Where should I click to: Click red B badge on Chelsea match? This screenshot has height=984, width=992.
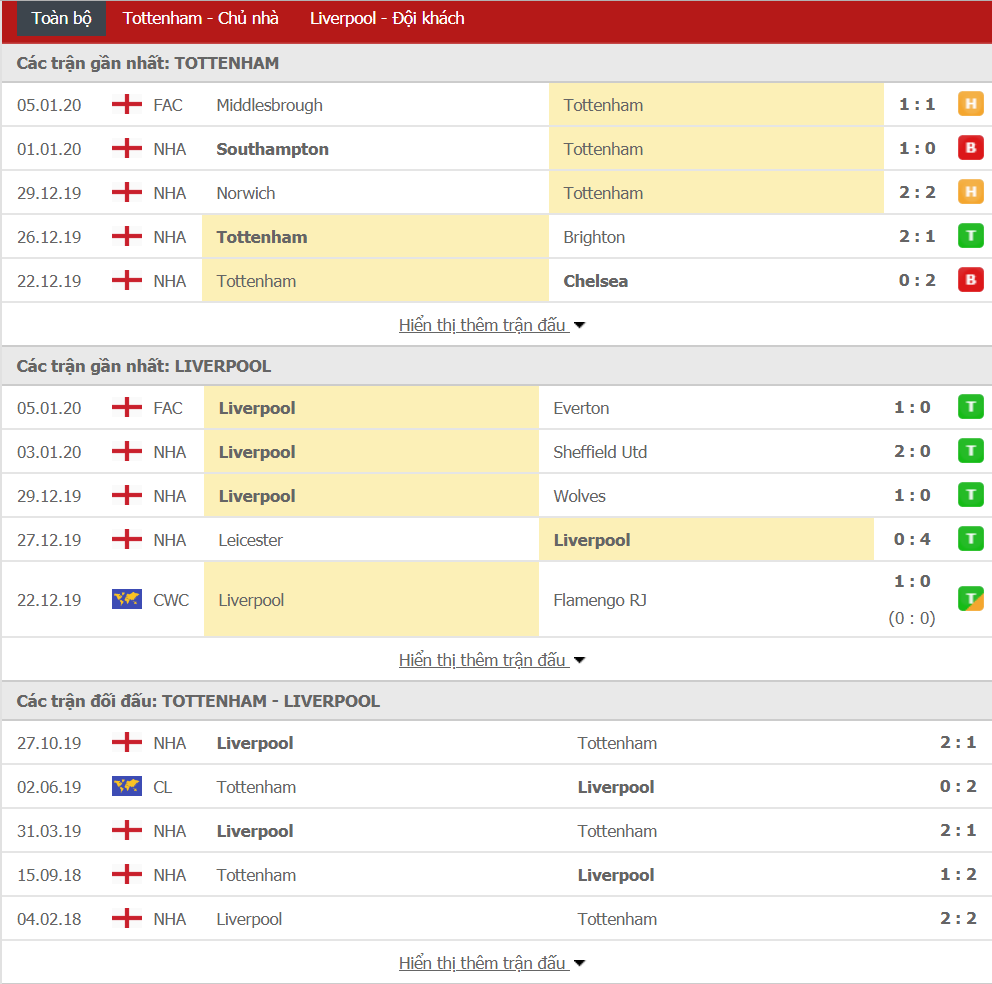pyautogui.click(x=970, y=279)
